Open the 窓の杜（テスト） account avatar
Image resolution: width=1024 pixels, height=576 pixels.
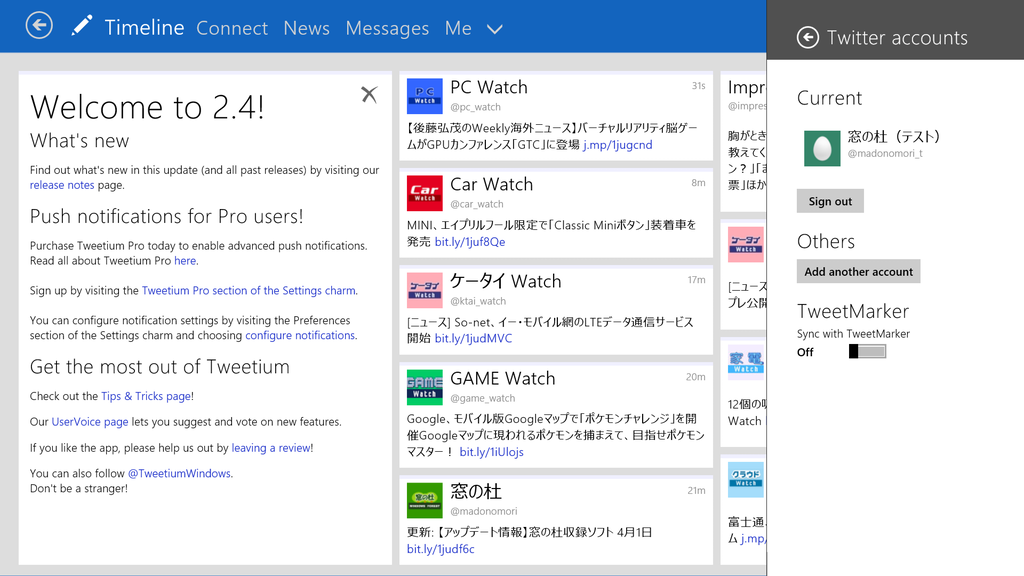point(821,147)
